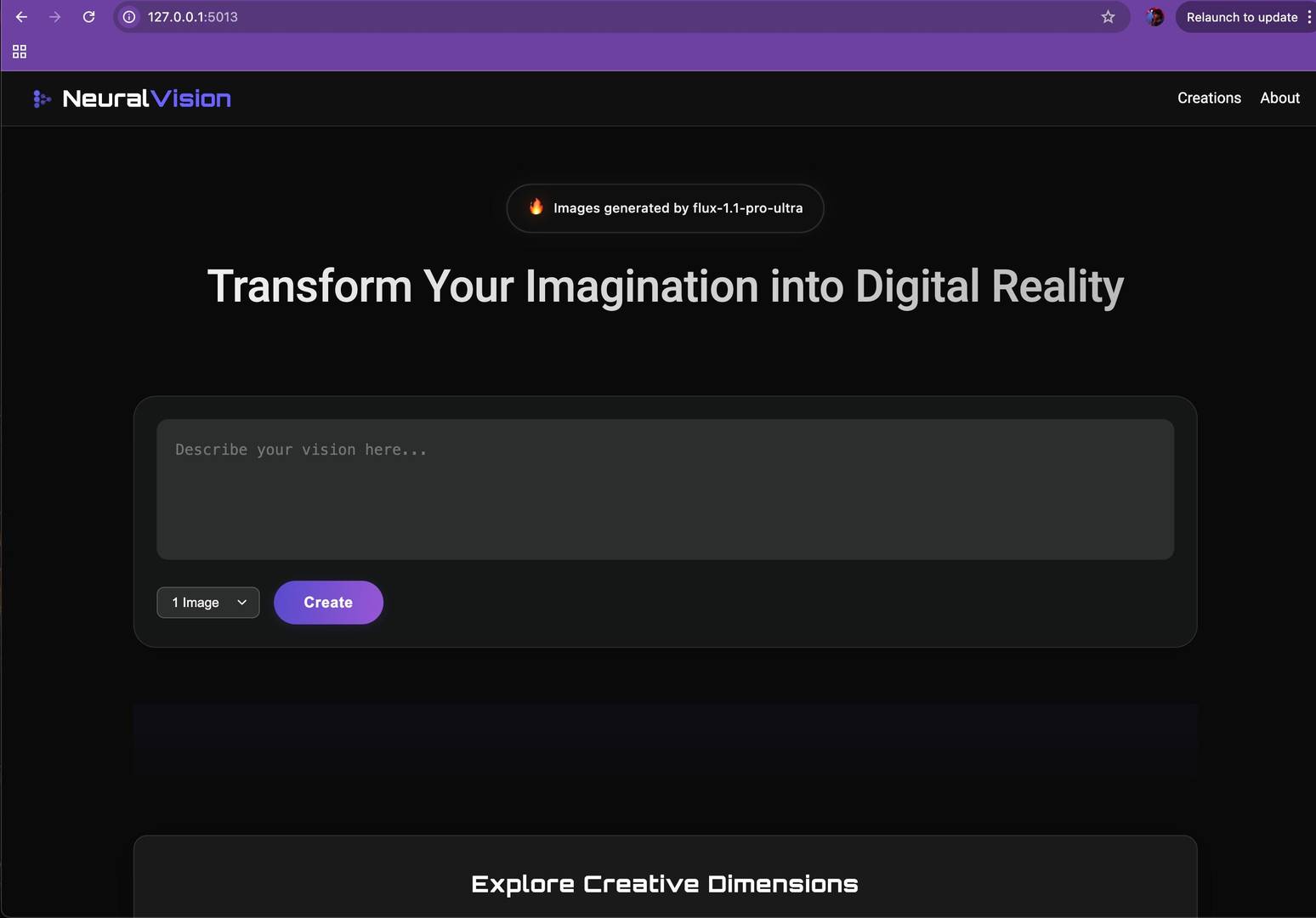Click the Transform Your Imagination headline
The height and width of the screenshot is (918, 1316).
665,286
